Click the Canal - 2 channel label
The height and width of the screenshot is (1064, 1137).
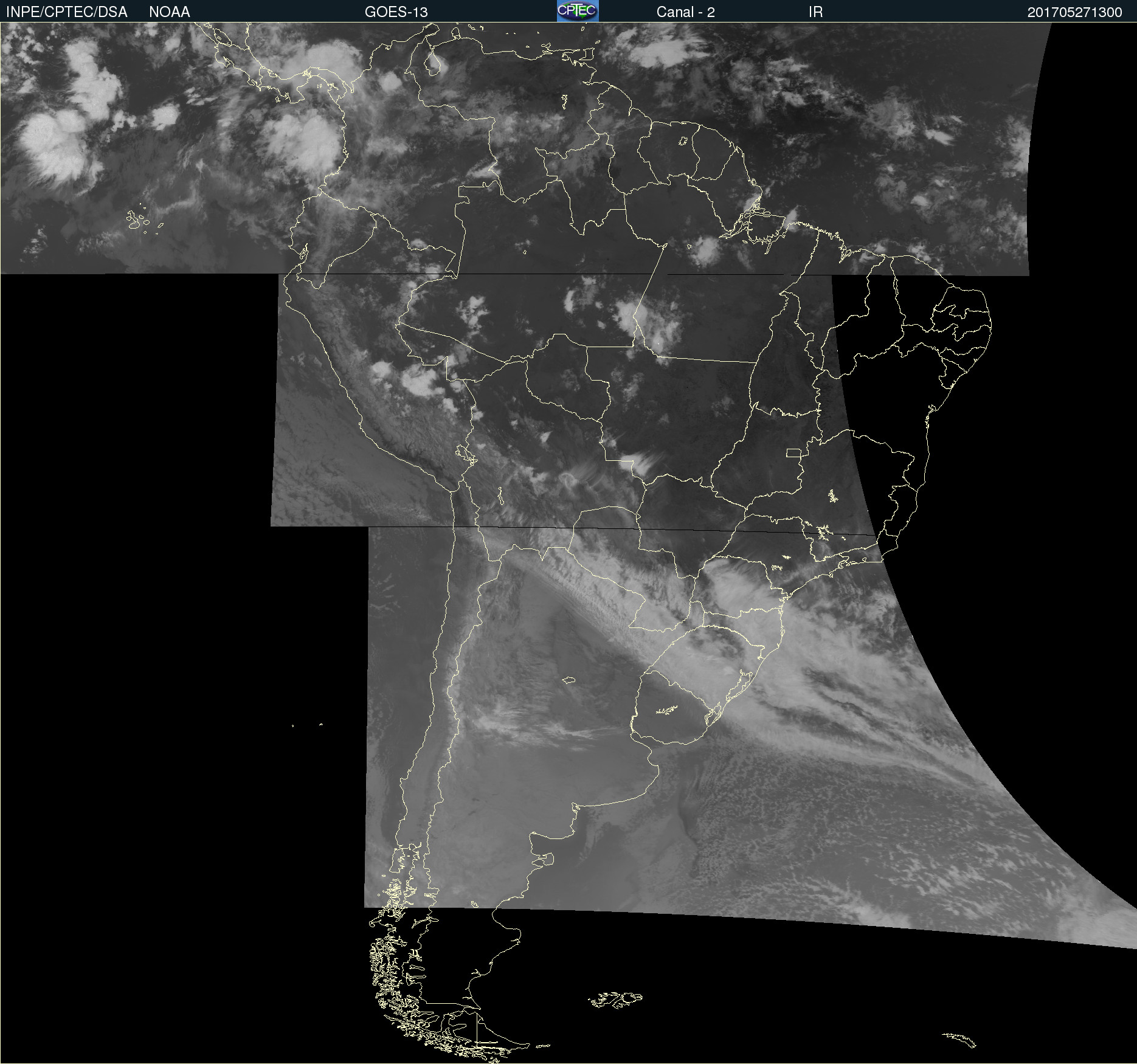coord(685,12)
